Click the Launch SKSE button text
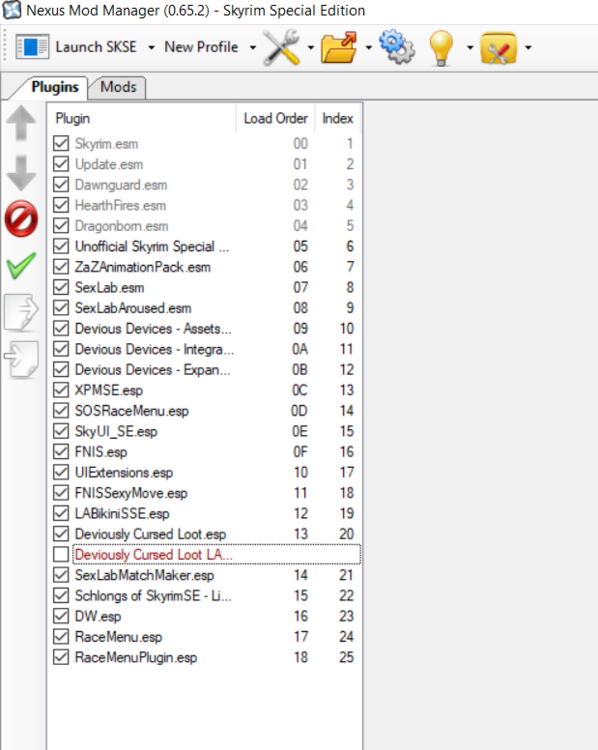 [96, 47]
